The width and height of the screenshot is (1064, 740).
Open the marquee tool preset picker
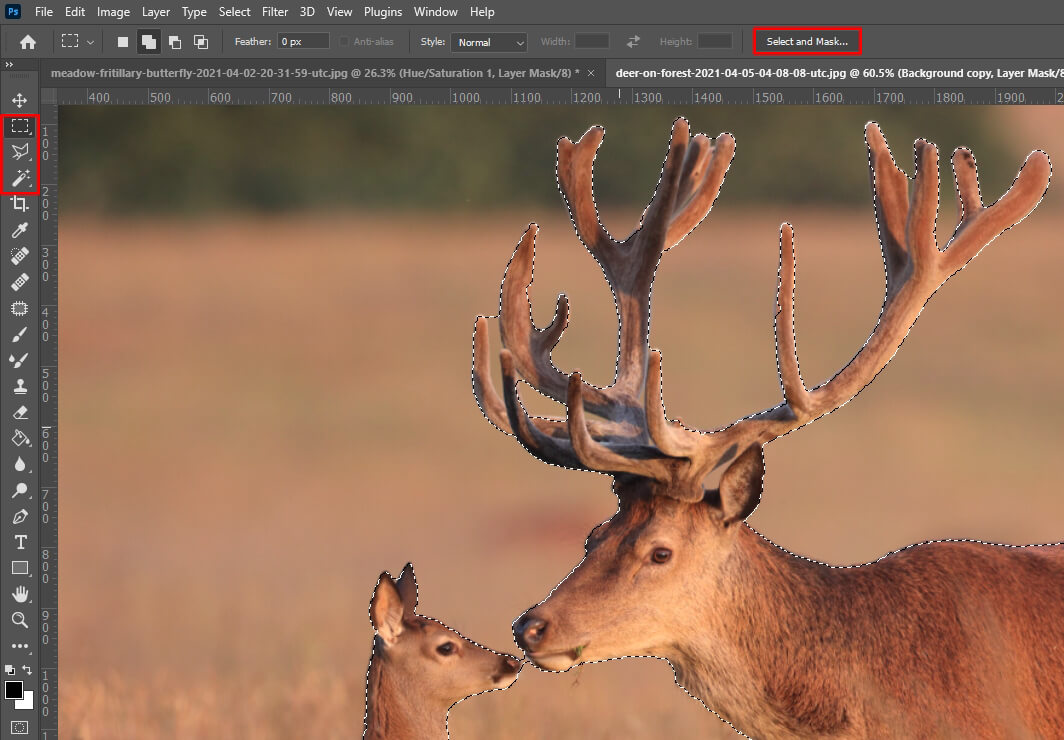click(77, 42)
